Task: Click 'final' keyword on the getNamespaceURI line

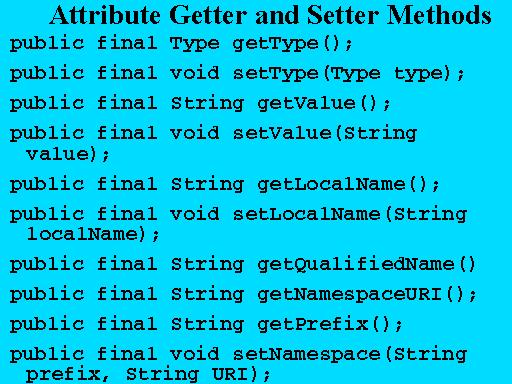Action: [127, 294]
